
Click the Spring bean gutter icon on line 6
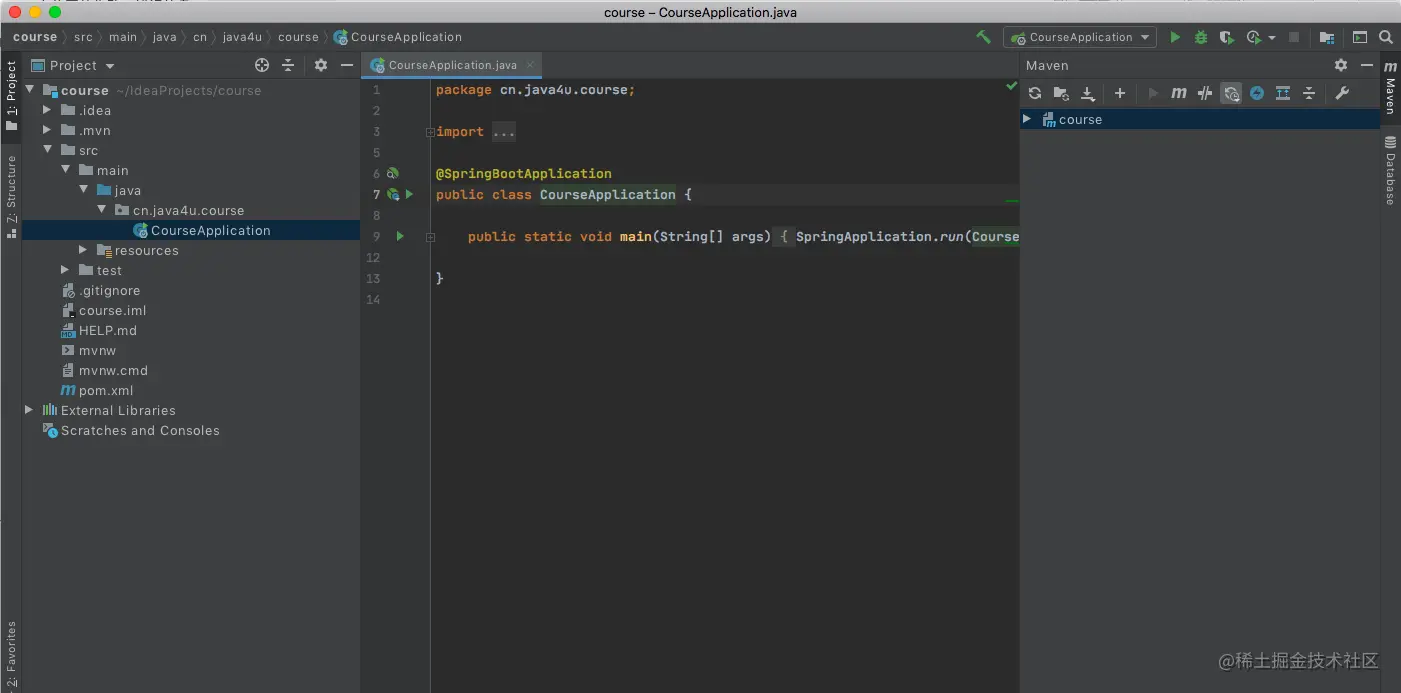[393, 173]
